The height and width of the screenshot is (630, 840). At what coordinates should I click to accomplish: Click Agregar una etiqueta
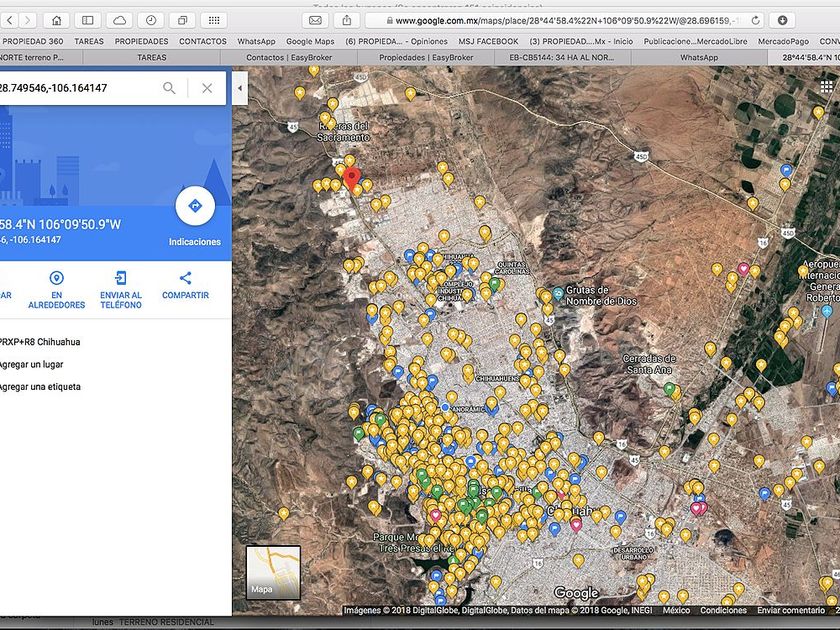click(40, 387)
